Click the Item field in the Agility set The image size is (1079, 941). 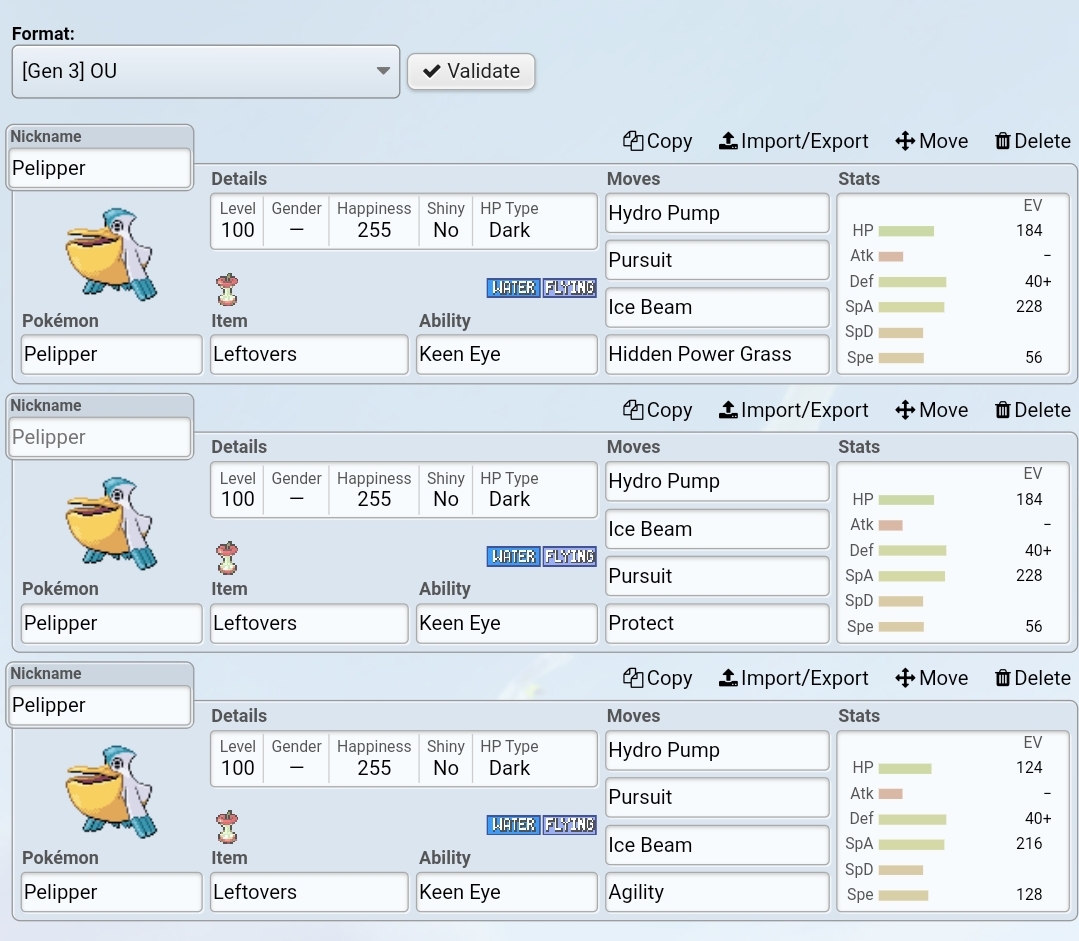coord(309,892)
